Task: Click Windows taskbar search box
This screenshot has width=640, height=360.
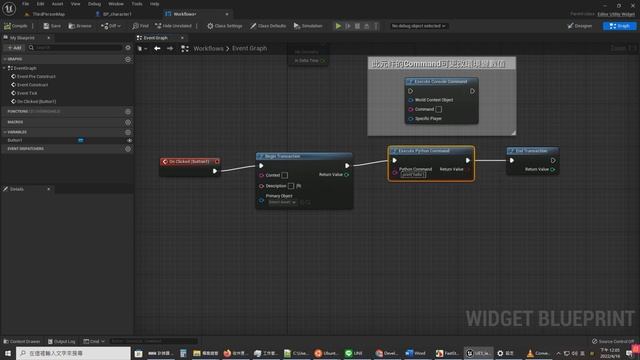Action: [x=73, y=353]
